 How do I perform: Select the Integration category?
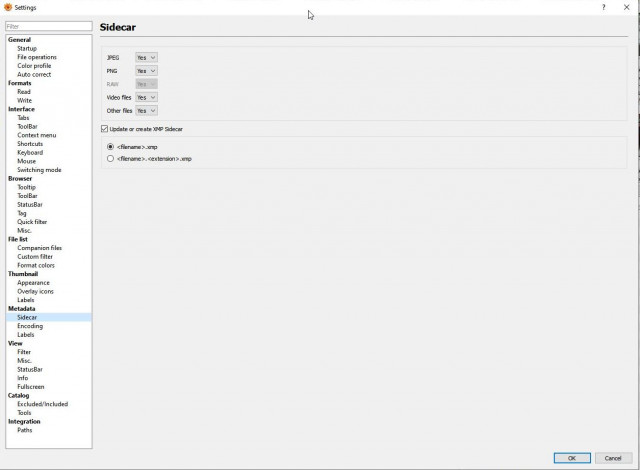click(24, 421)
